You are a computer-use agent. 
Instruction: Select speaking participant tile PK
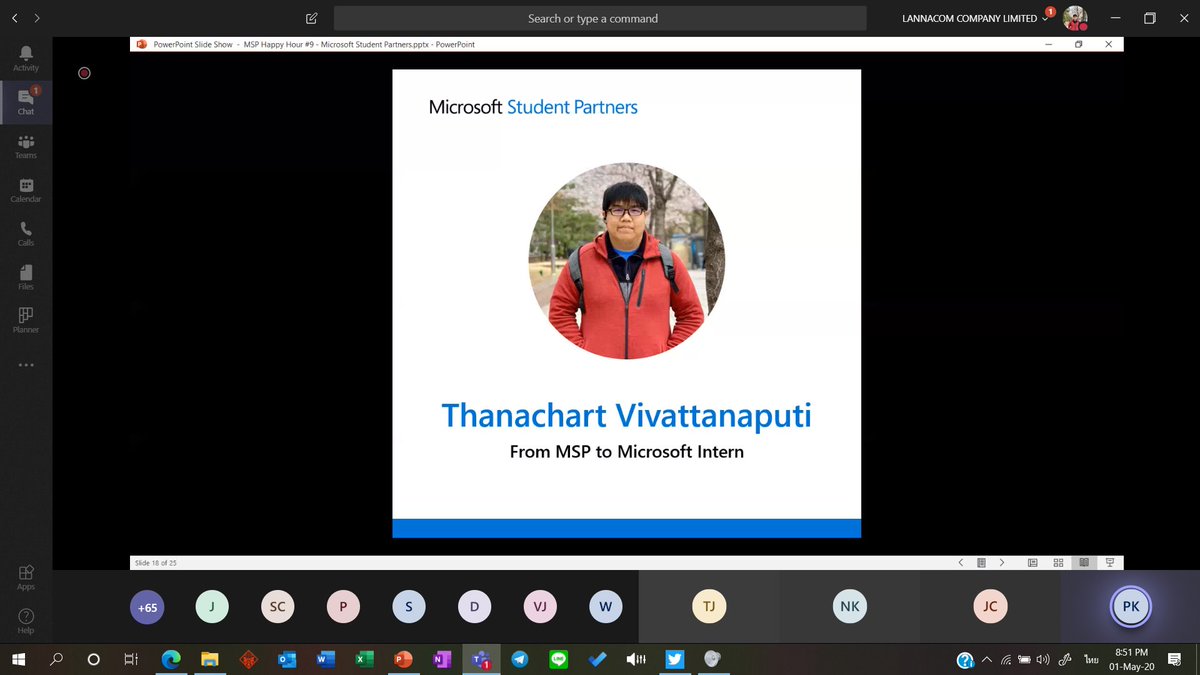coord(1130,606)
